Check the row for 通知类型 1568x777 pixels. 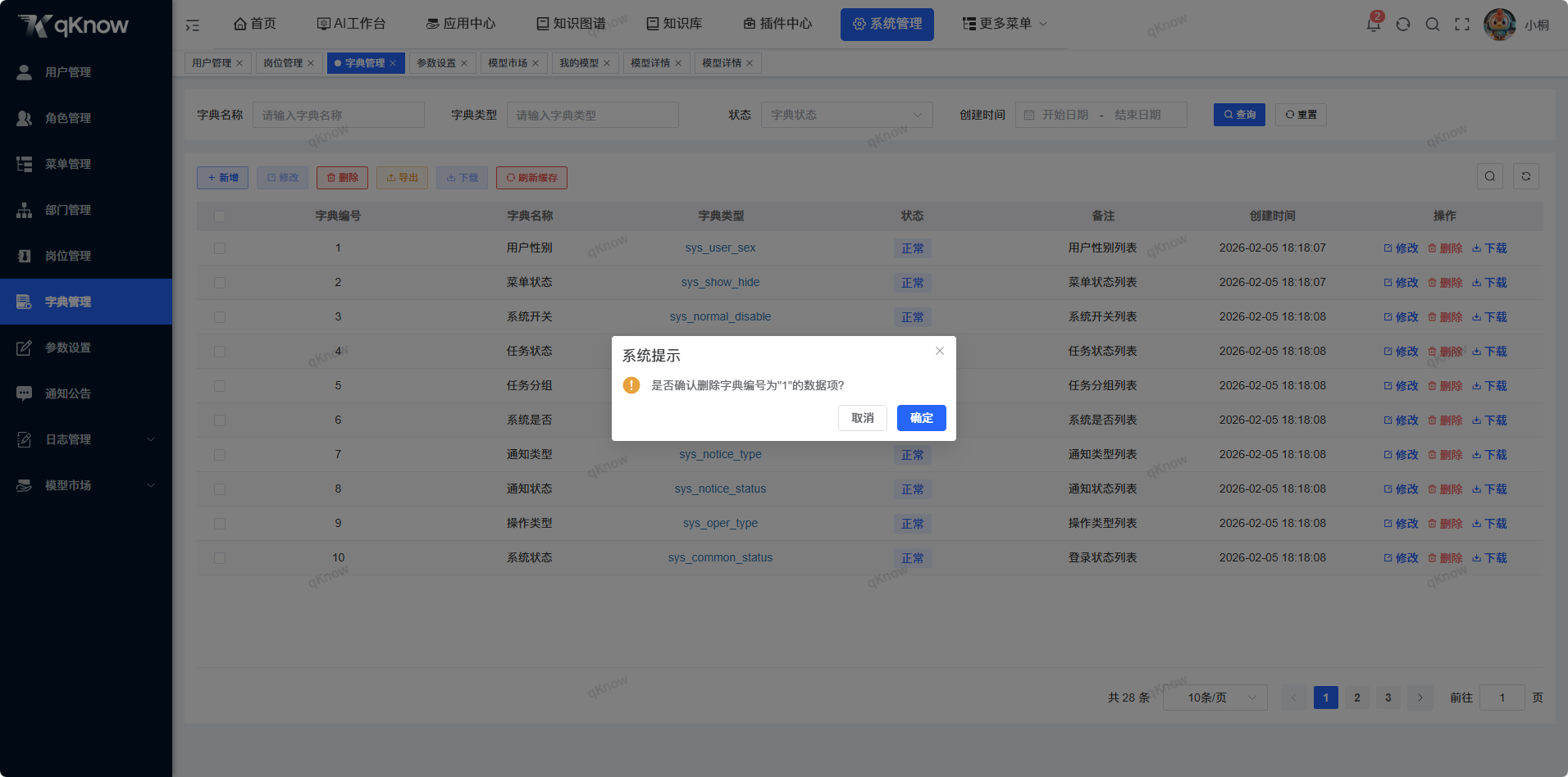pyautogui.click(x=220, y=455)
